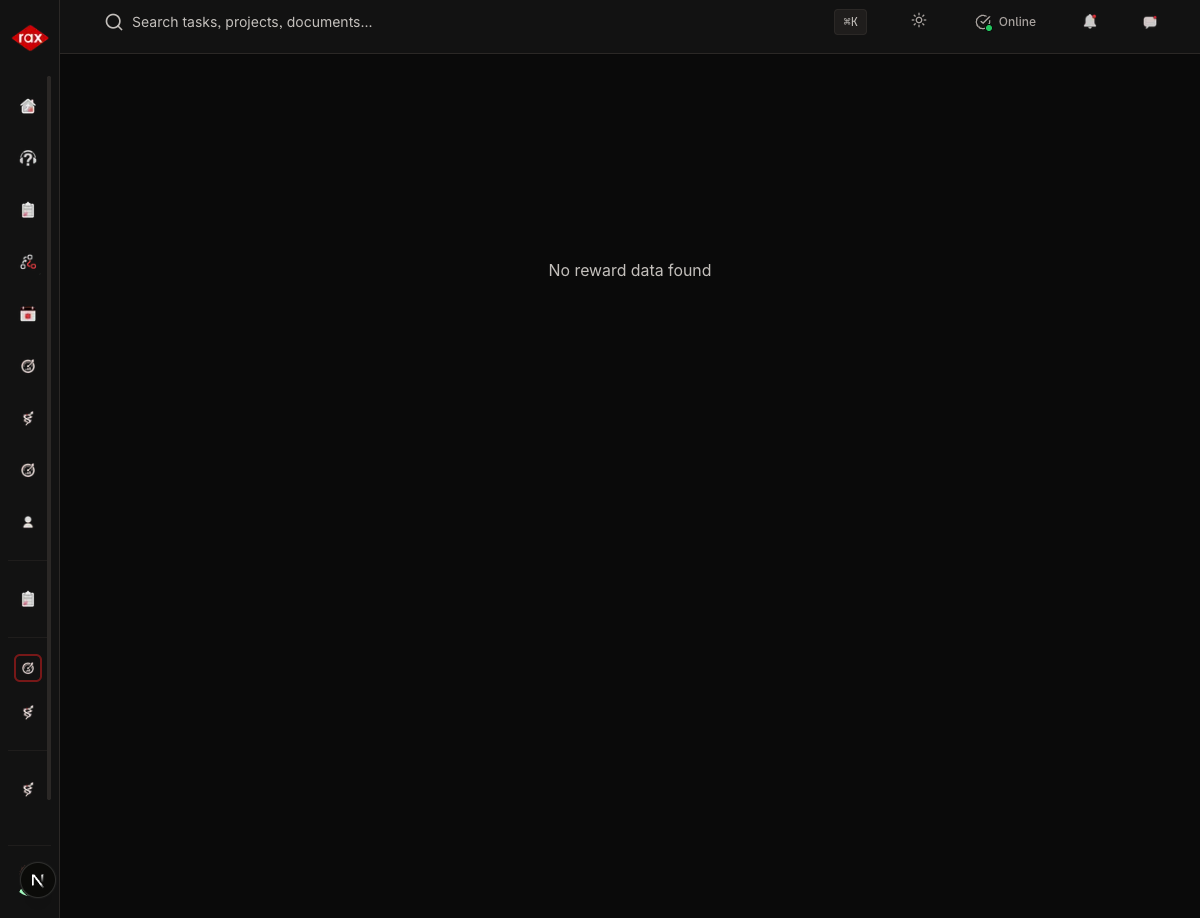The height and width of the screenshot is (918, 1200).
Task: Open the support headset icon in sidebar
Action: click(28, 158)
